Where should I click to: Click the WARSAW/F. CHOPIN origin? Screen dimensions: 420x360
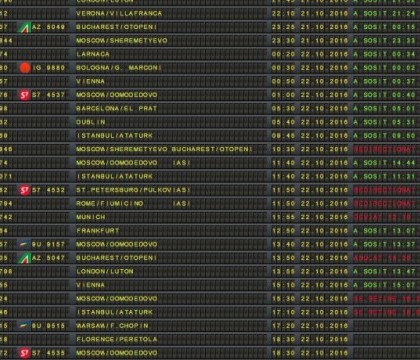[x=112, y=326]
